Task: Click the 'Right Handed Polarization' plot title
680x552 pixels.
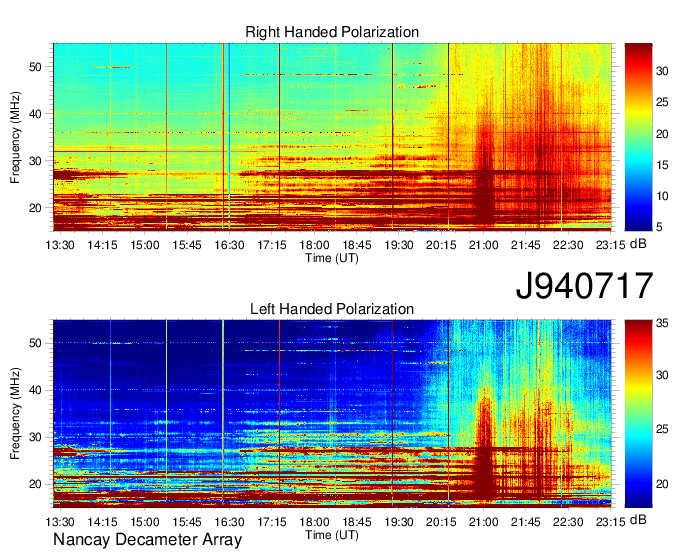Action: 332,32
